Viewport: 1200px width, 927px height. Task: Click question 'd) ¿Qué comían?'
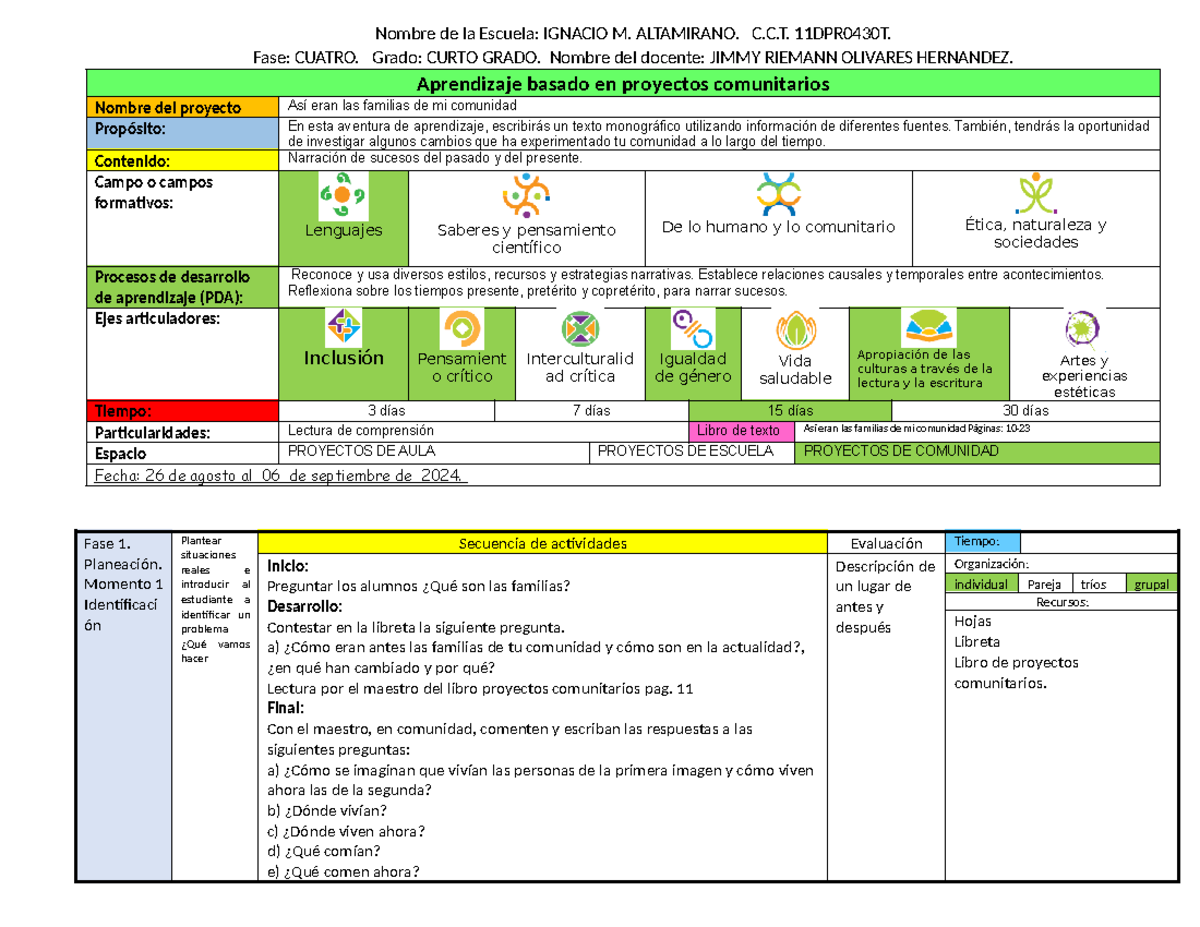(323, 851)
